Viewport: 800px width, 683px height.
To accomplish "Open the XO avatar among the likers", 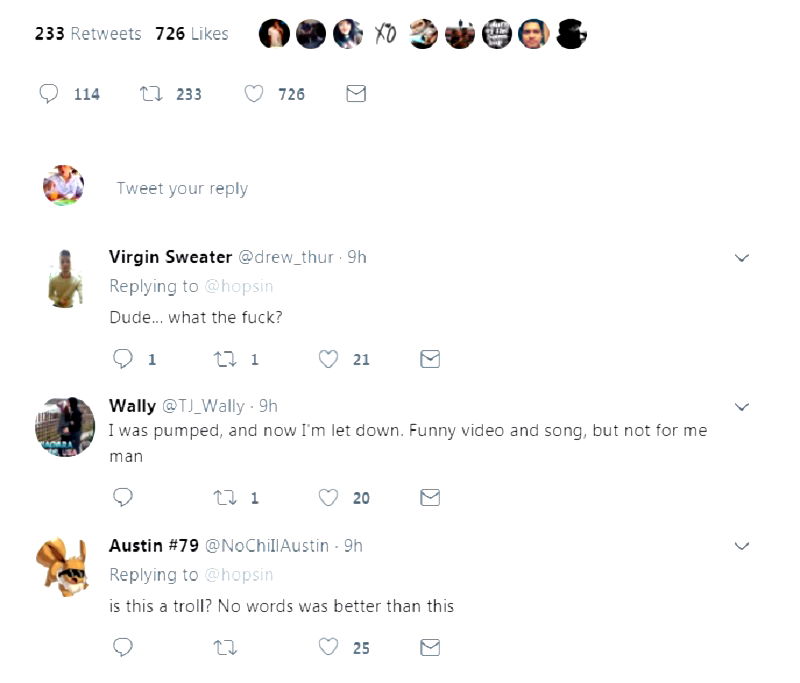I will tap(385, 34).
